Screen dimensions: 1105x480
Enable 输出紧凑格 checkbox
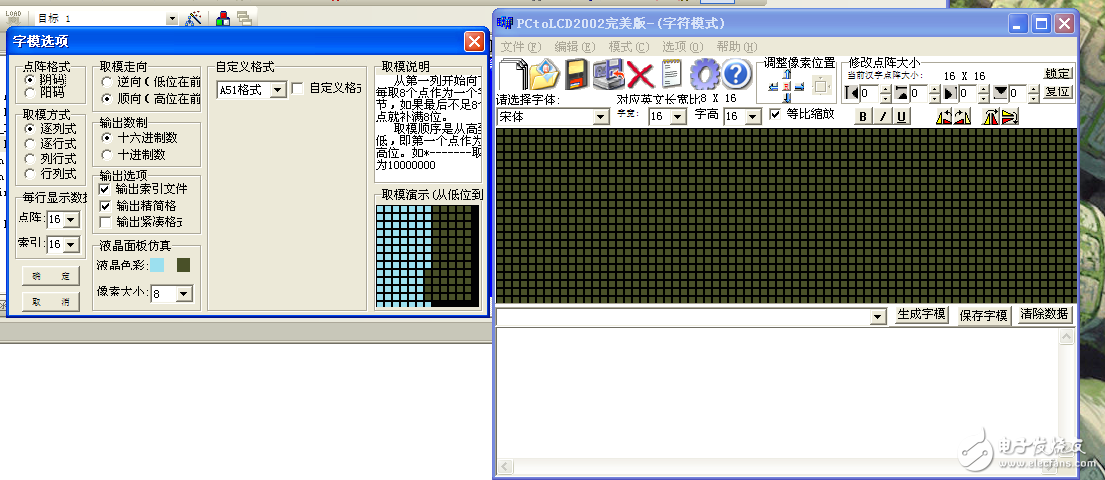(x=105, y=223)
